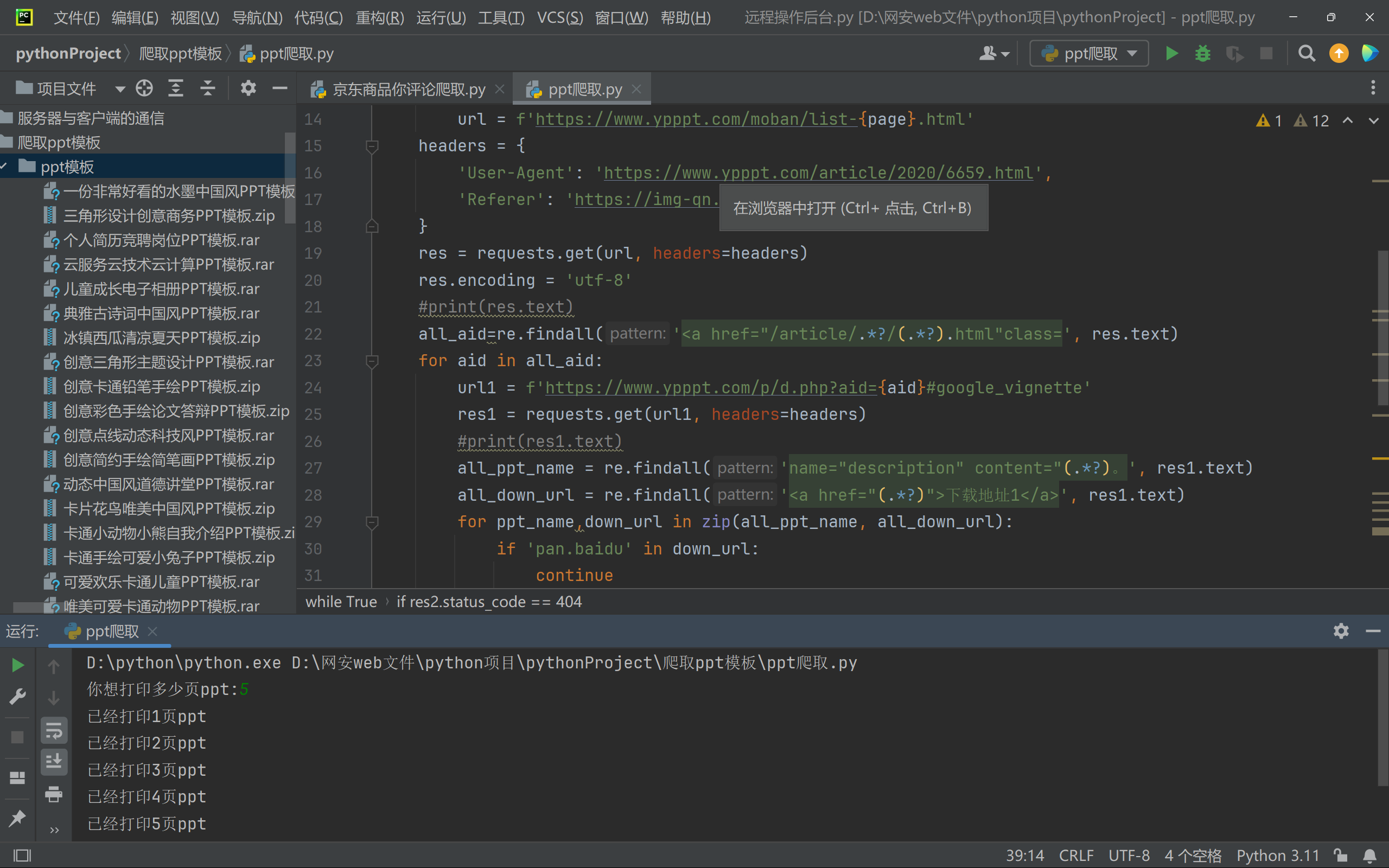Rerun ppt爬取 from run panel

(18, 665)
